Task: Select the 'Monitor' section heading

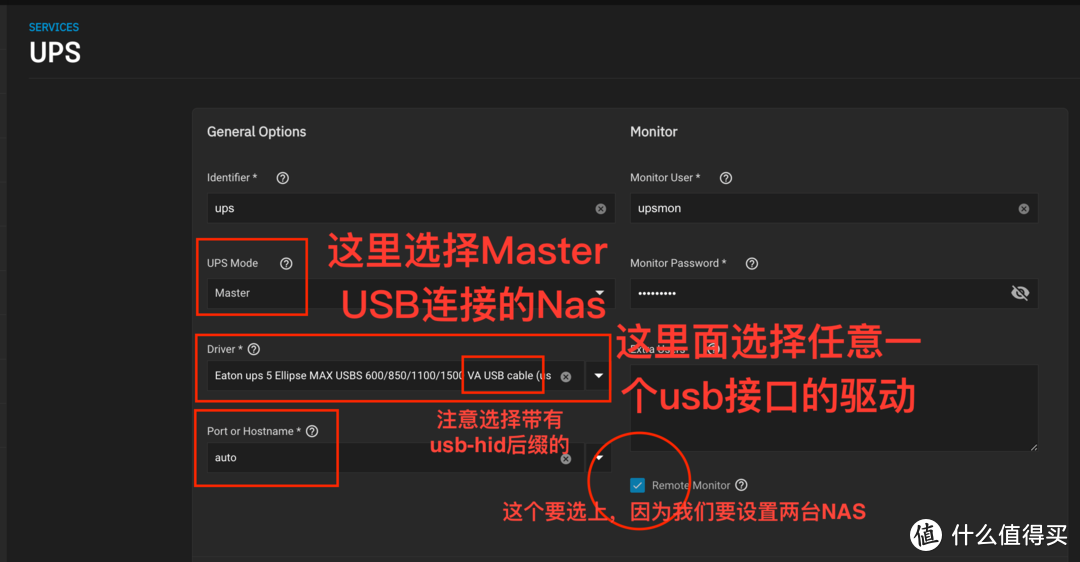Action: point(654,132)
